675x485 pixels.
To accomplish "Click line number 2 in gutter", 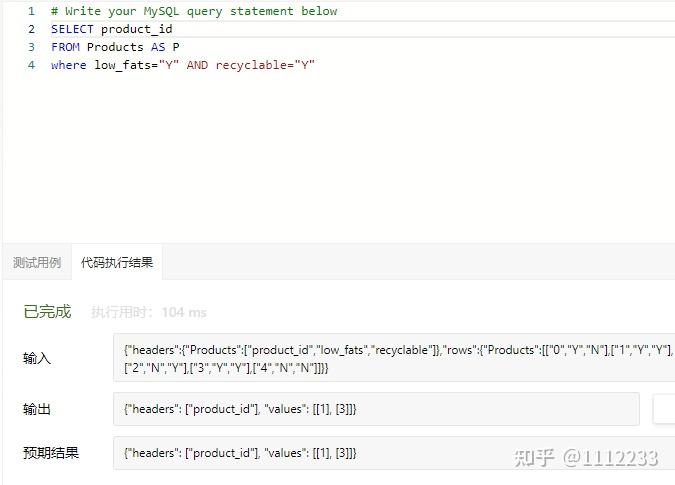I will click(31, 29).
